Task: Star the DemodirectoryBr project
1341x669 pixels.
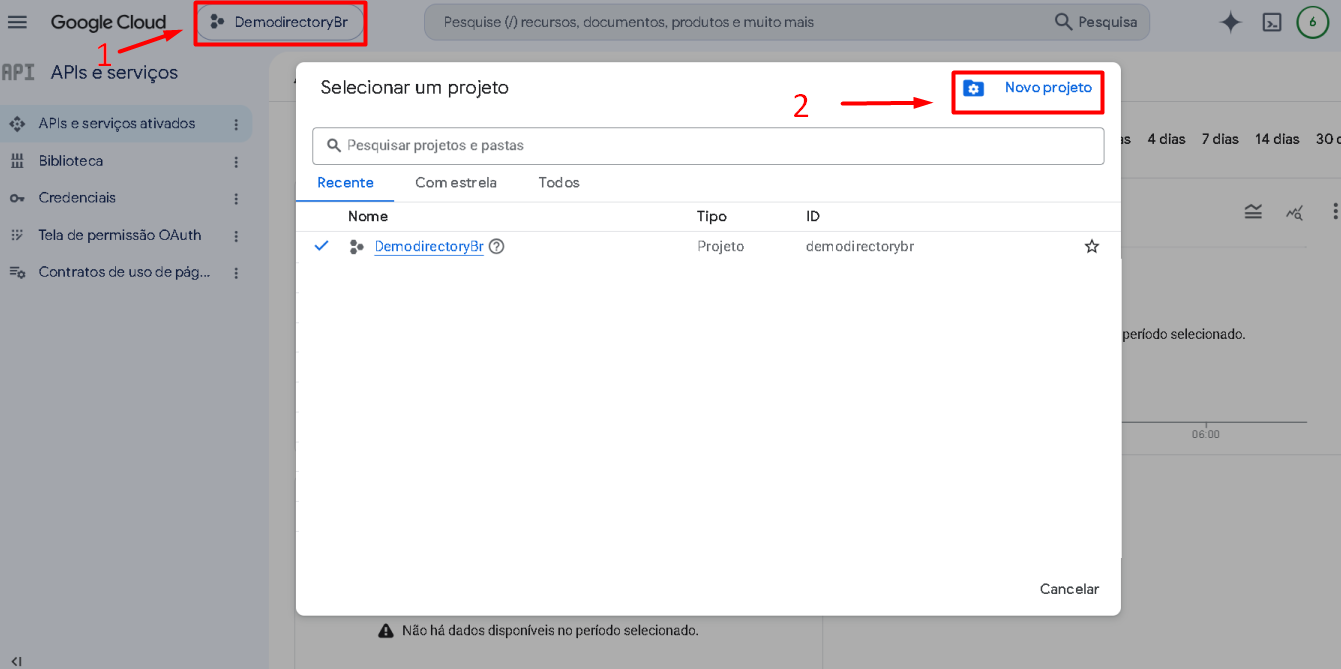Action: [x=1092, y=246]
